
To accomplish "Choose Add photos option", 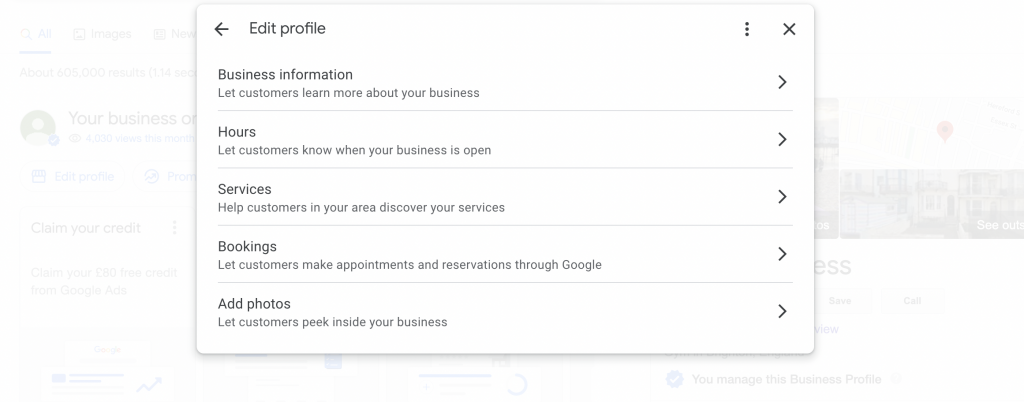I will [254, 303].
